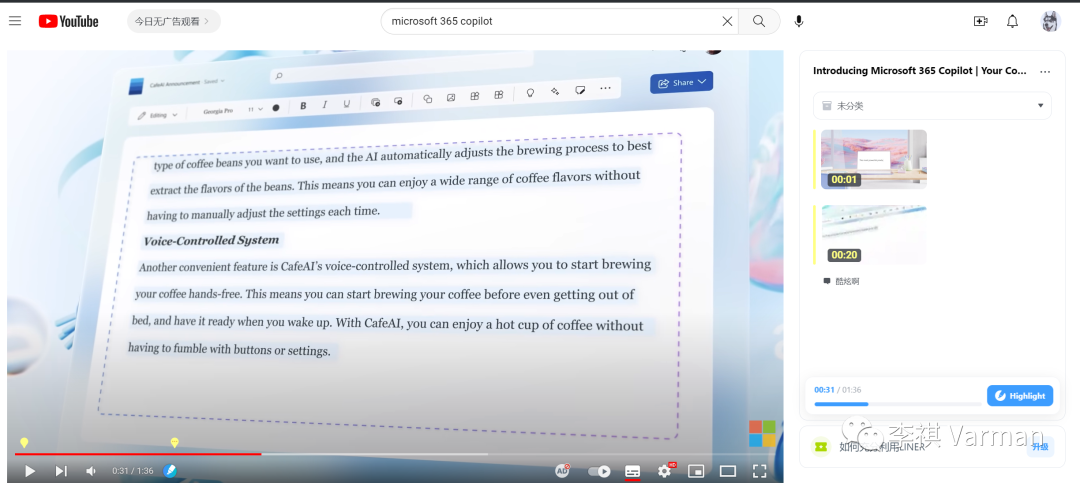Start voice search with the microphone
This screenshot has width=1080, height=483.
point(799,21)
